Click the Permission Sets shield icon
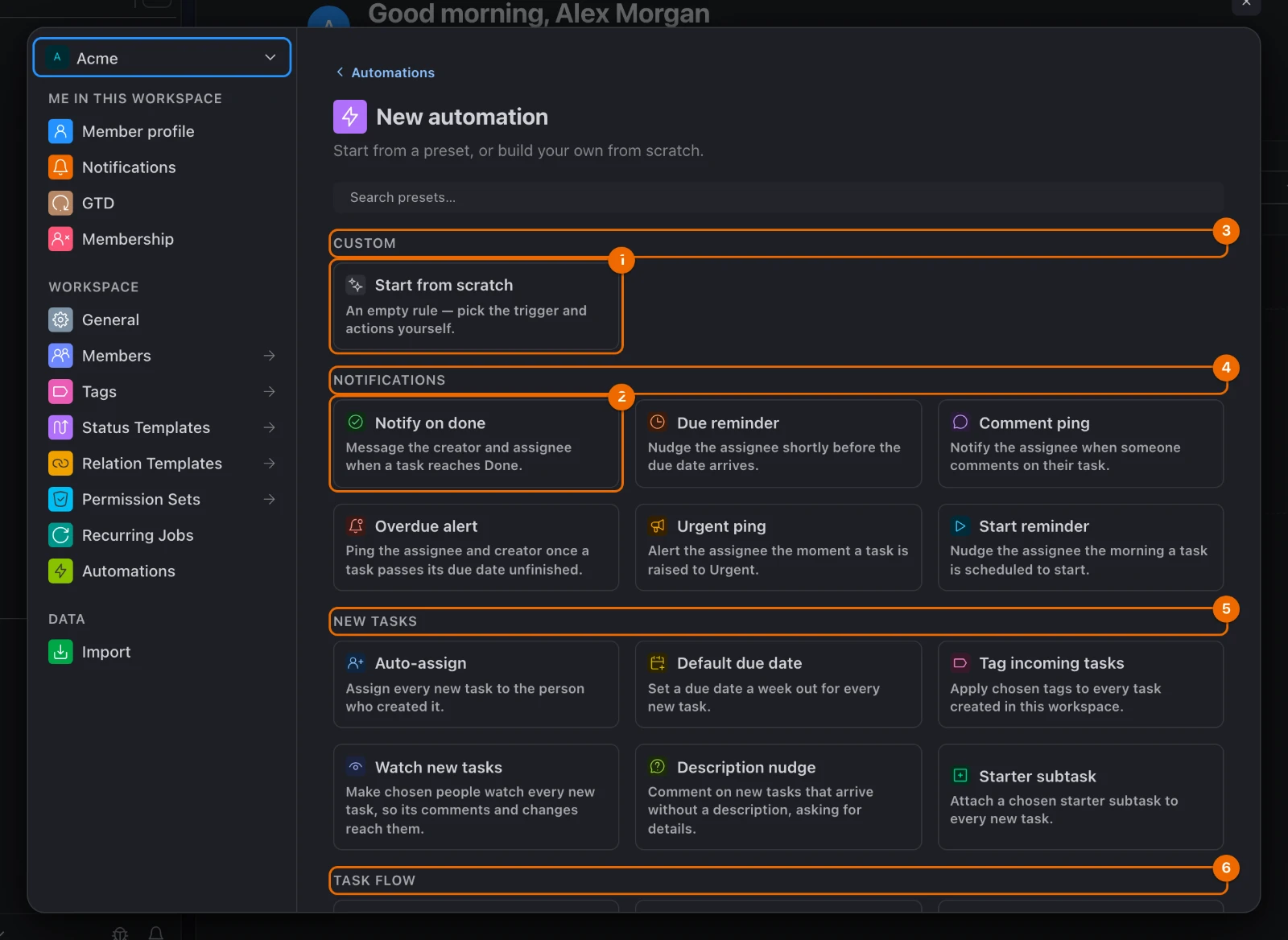The image size is (1288, 940). (x=60, y=499)
